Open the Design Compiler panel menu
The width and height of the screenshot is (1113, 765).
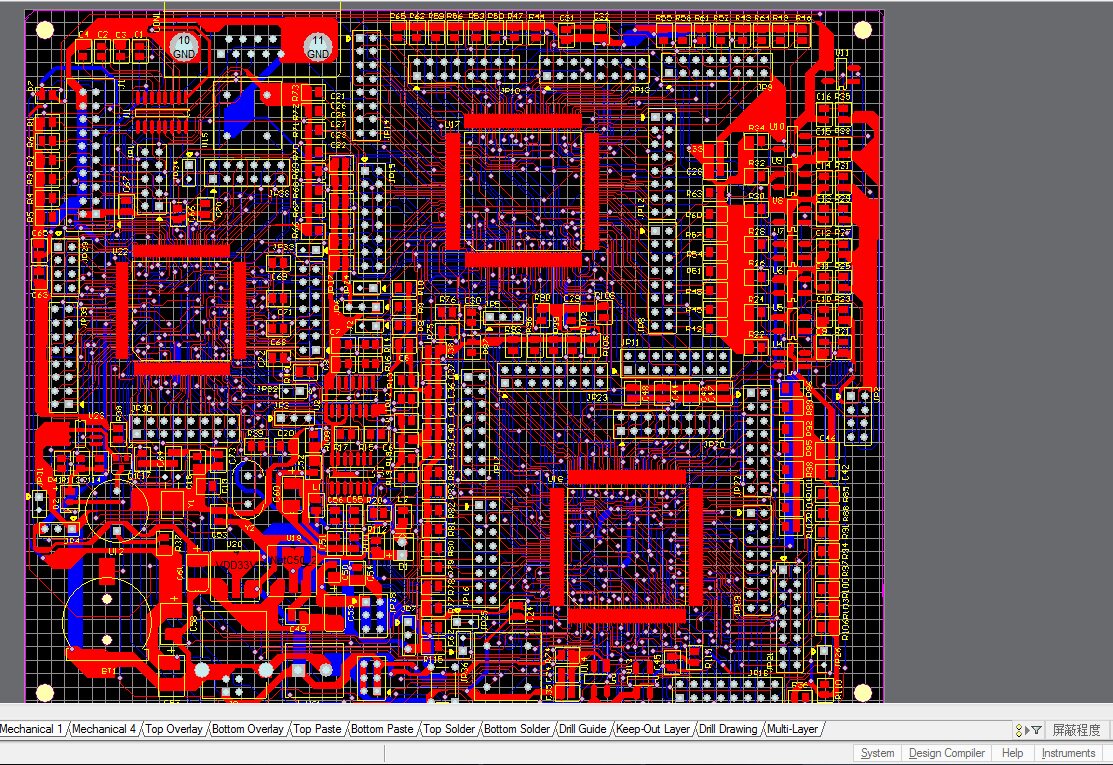point(946,753)
